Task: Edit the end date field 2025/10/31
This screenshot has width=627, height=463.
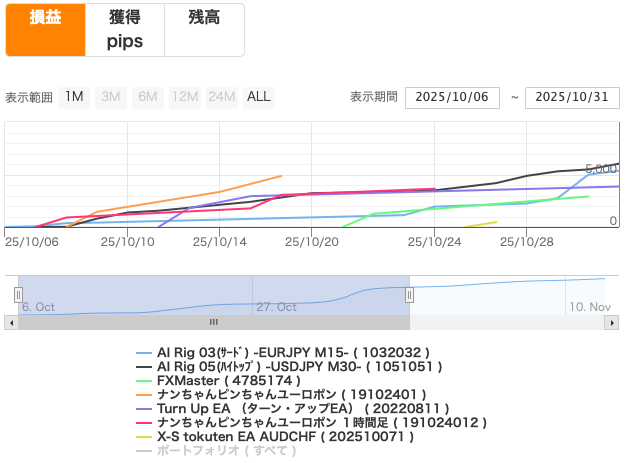Action: (572, 97)
